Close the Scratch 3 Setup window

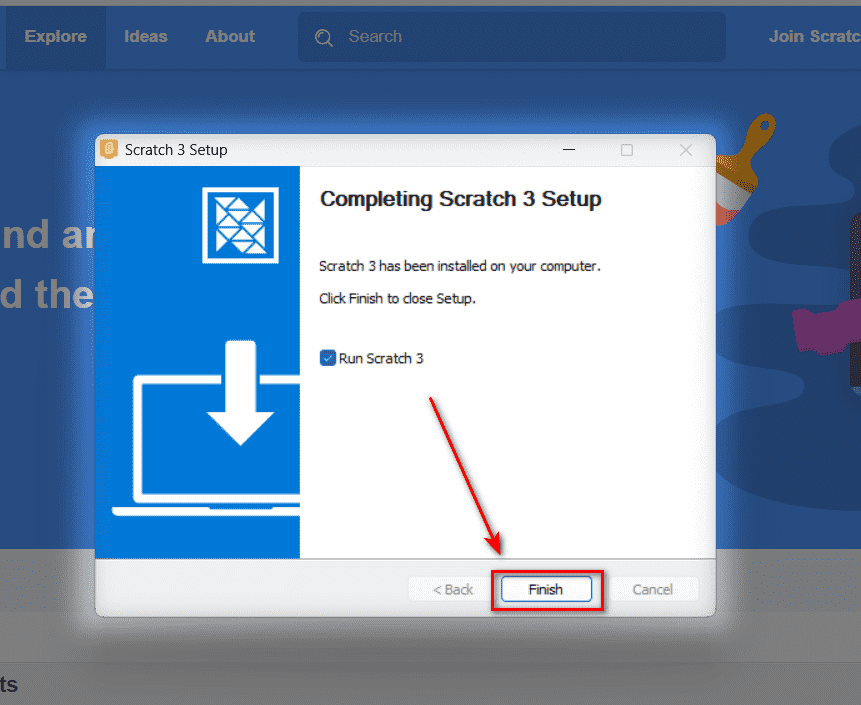click(686, 149)
